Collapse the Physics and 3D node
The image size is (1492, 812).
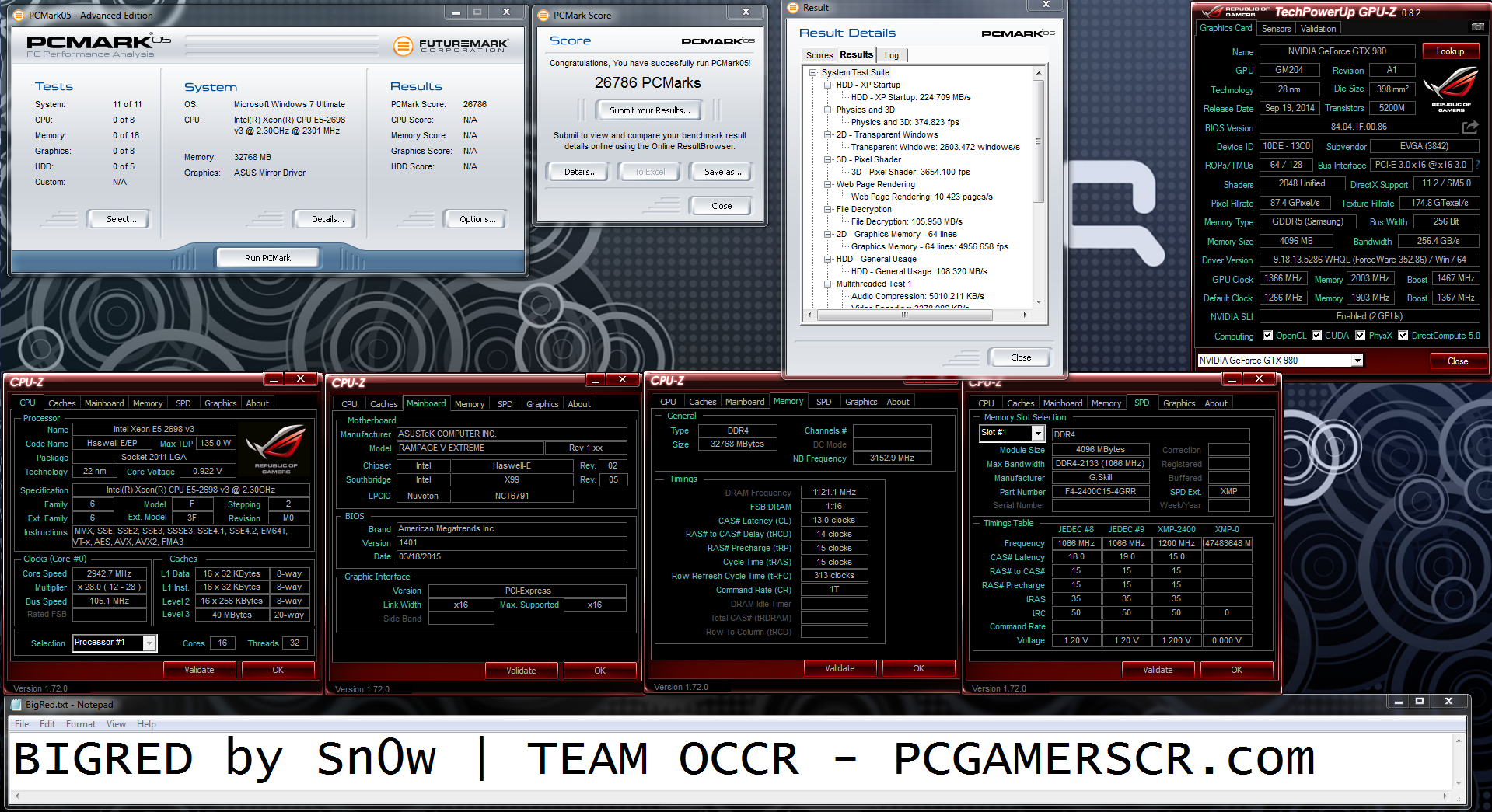click(x=828, y=110)
